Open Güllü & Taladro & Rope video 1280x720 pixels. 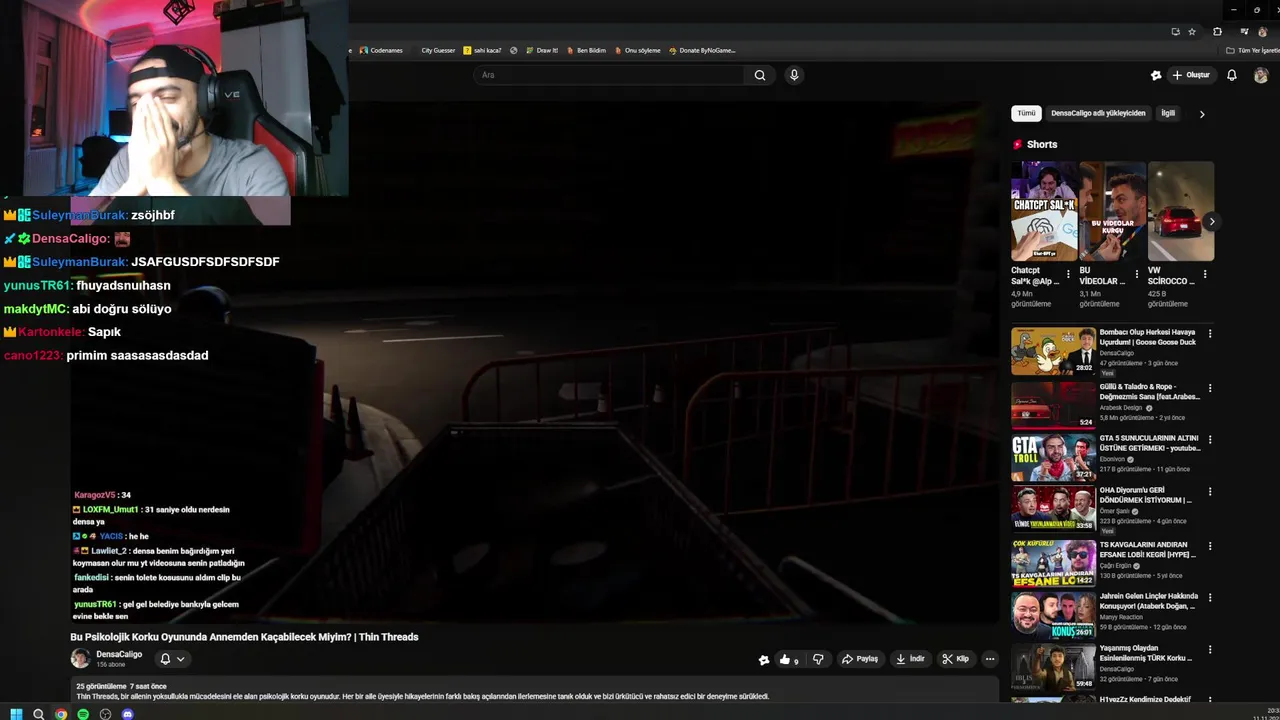coord(1053,405)
